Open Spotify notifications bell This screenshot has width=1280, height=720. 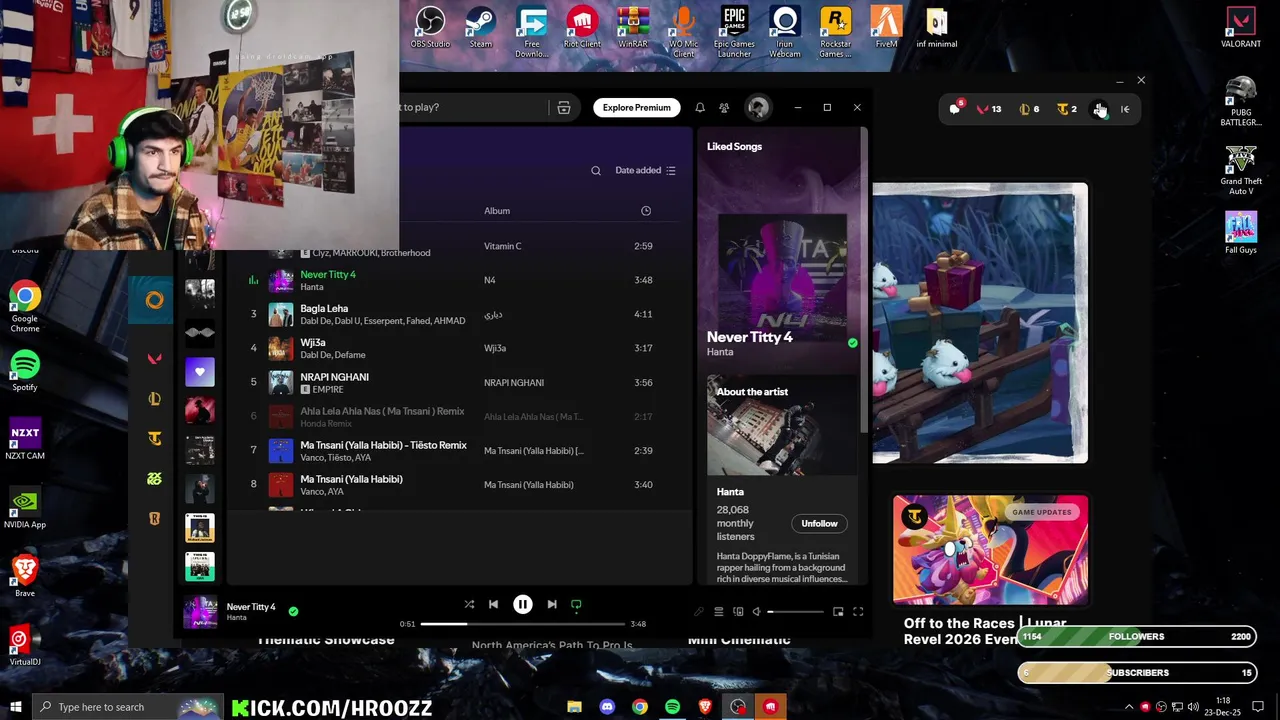pyautogui.click(x=700, y=107)
